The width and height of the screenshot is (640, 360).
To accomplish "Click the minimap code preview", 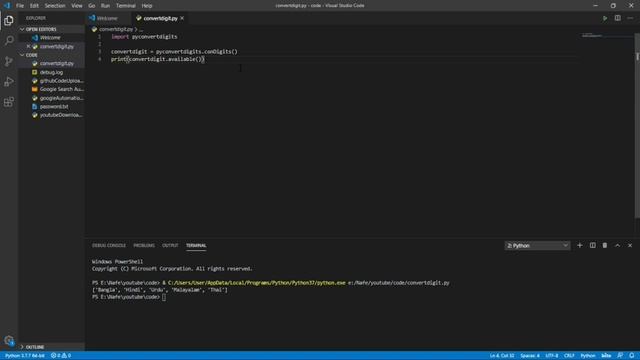I will (x=592, y=36).
